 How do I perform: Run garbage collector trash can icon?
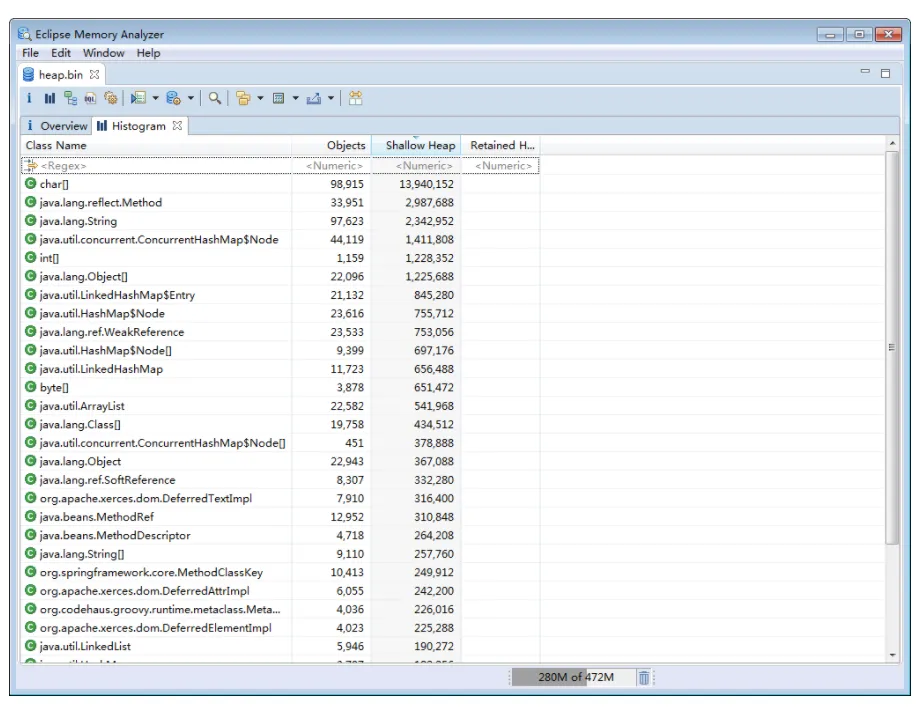644,677
